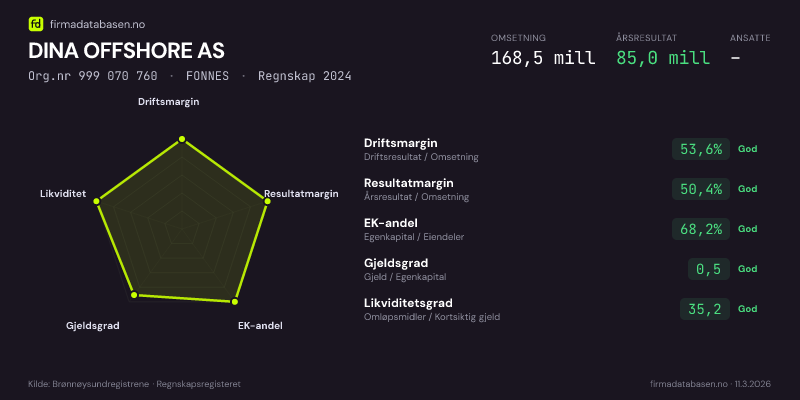800x400 pixels.
Task: Click the God label beside Driftsmargin
Action: (748, 149)
